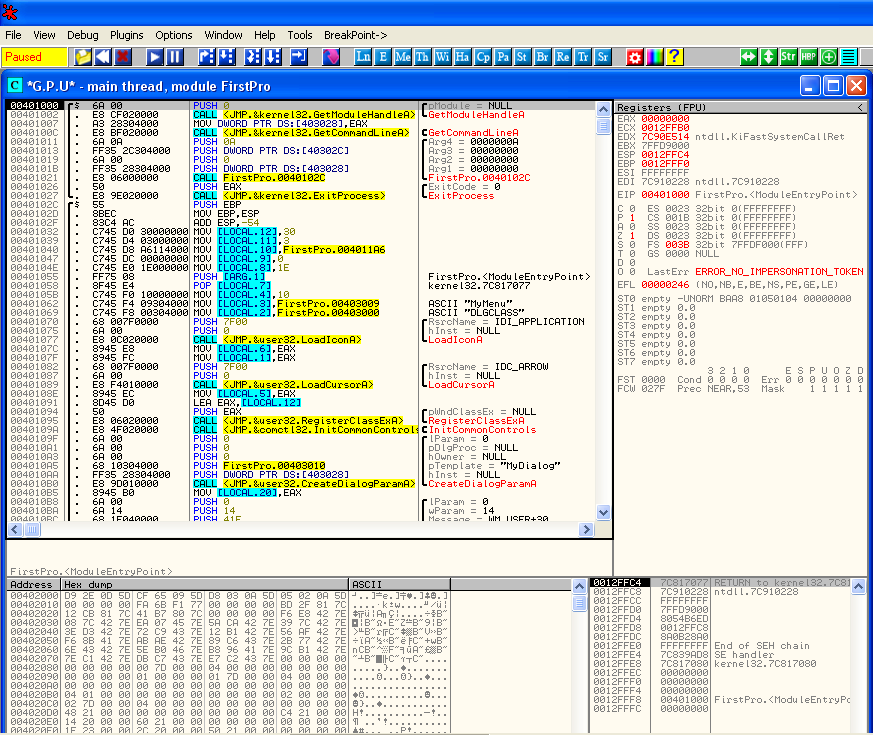Viewport: 873px width, 735px height.
Task: Open the Tools menu
Action: 300,35
